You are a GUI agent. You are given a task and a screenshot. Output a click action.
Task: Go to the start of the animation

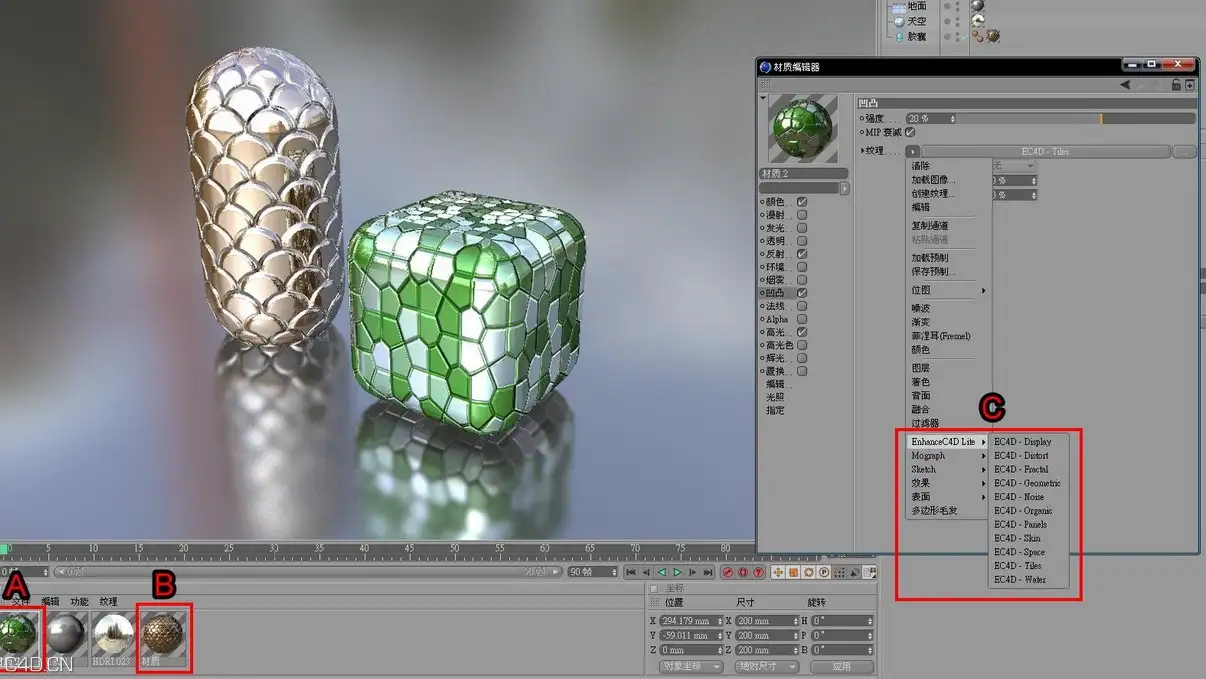pos(630,572)
